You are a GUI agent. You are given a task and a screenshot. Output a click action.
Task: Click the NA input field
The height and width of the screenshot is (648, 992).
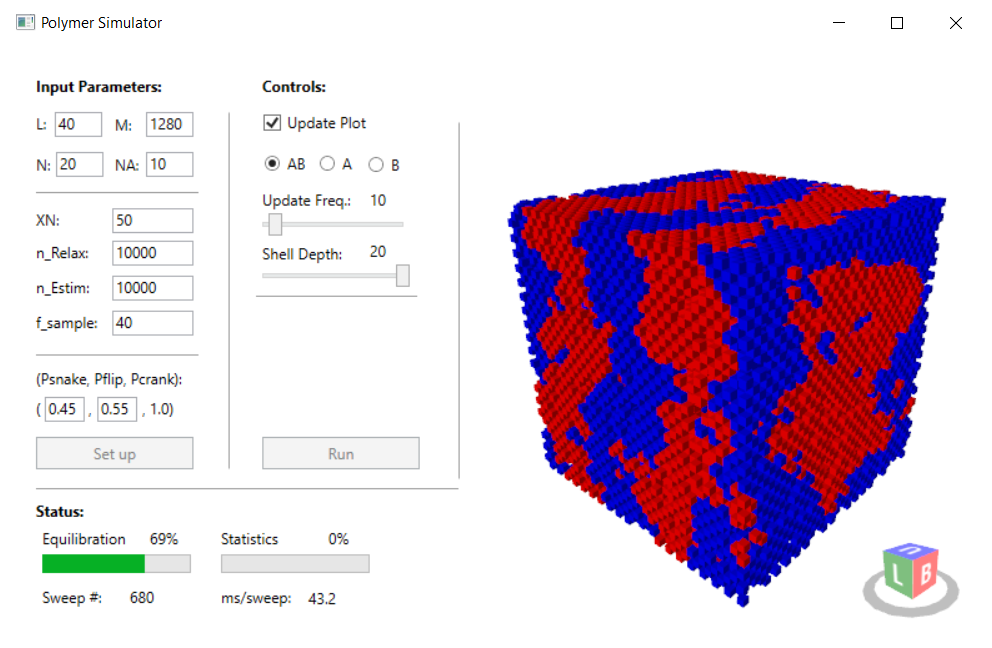pyautogui.click(x=169, y=164)
